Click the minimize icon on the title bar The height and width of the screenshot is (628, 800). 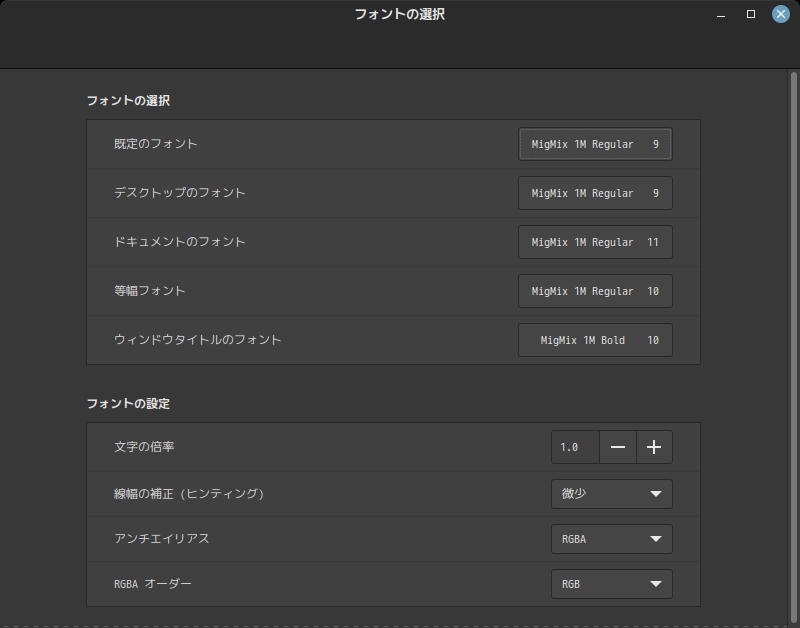[x=721, y=14]
